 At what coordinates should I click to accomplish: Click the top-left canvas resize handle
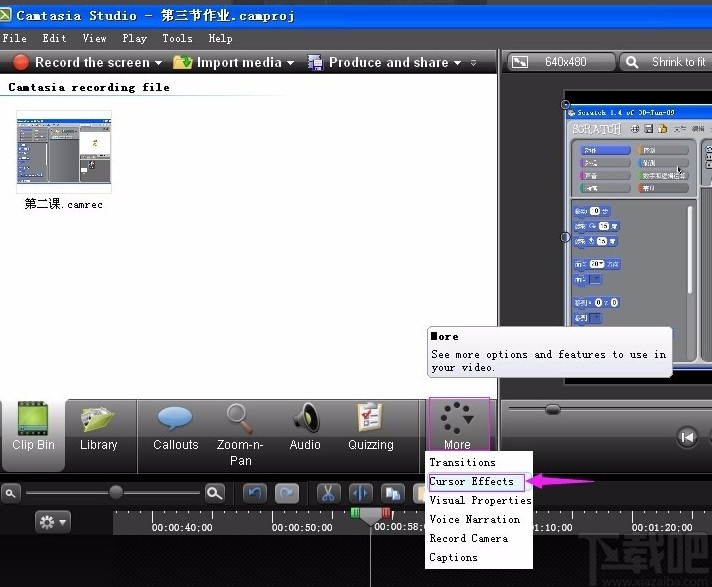click(x=565, y=104)
